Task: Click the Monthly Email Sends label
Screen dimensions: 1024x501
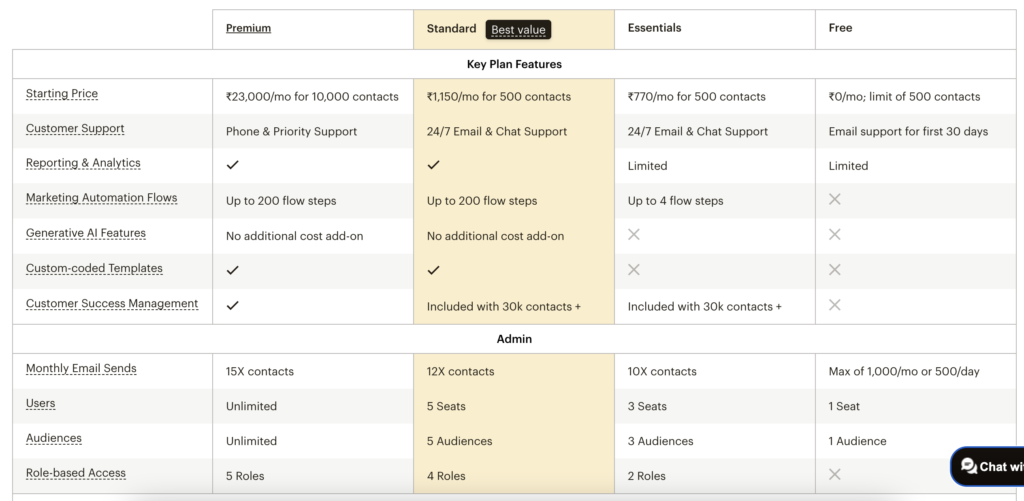Action: pyautogui.click(x=81, y=369)
